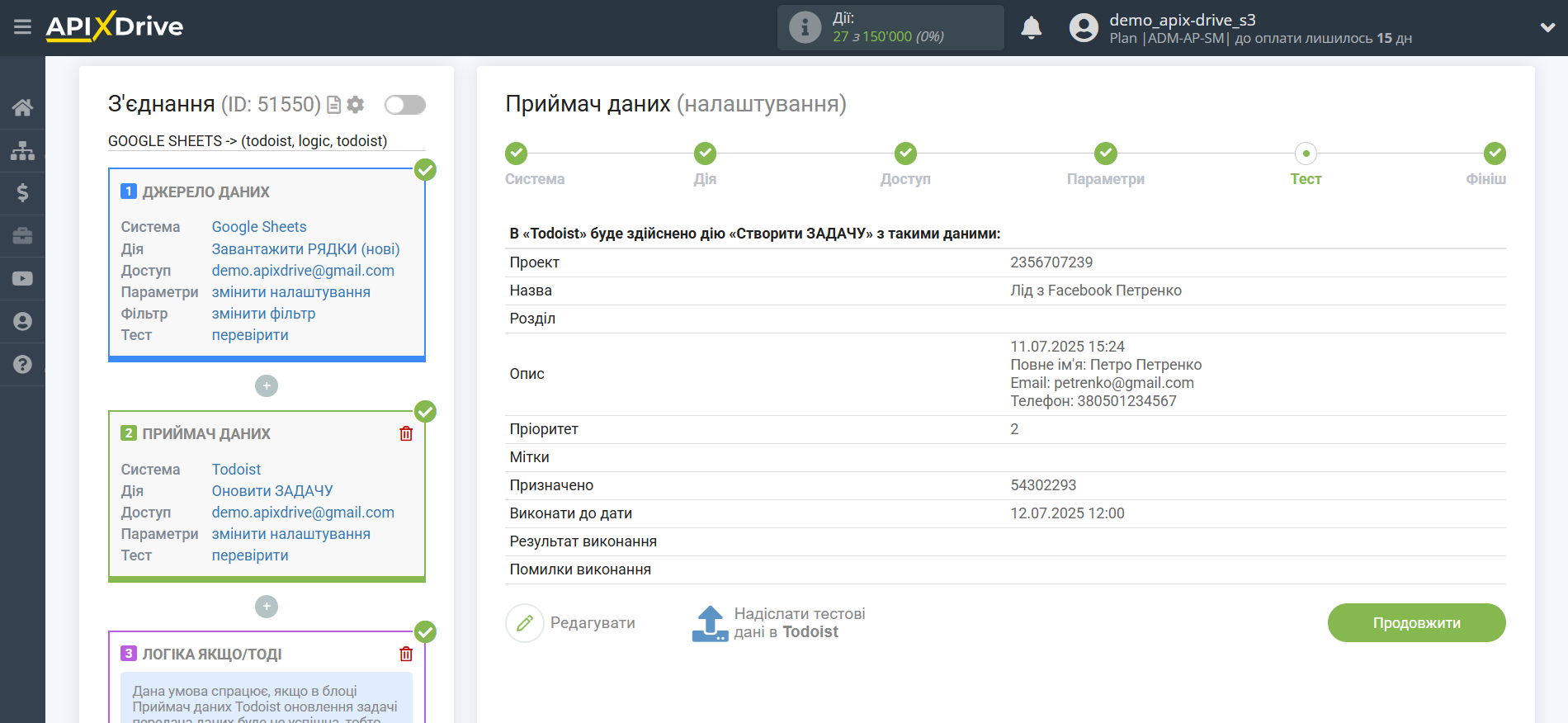Open the notifications bell
The width and height of the screenshot is (1568, 723).
tap(1032, 28)
